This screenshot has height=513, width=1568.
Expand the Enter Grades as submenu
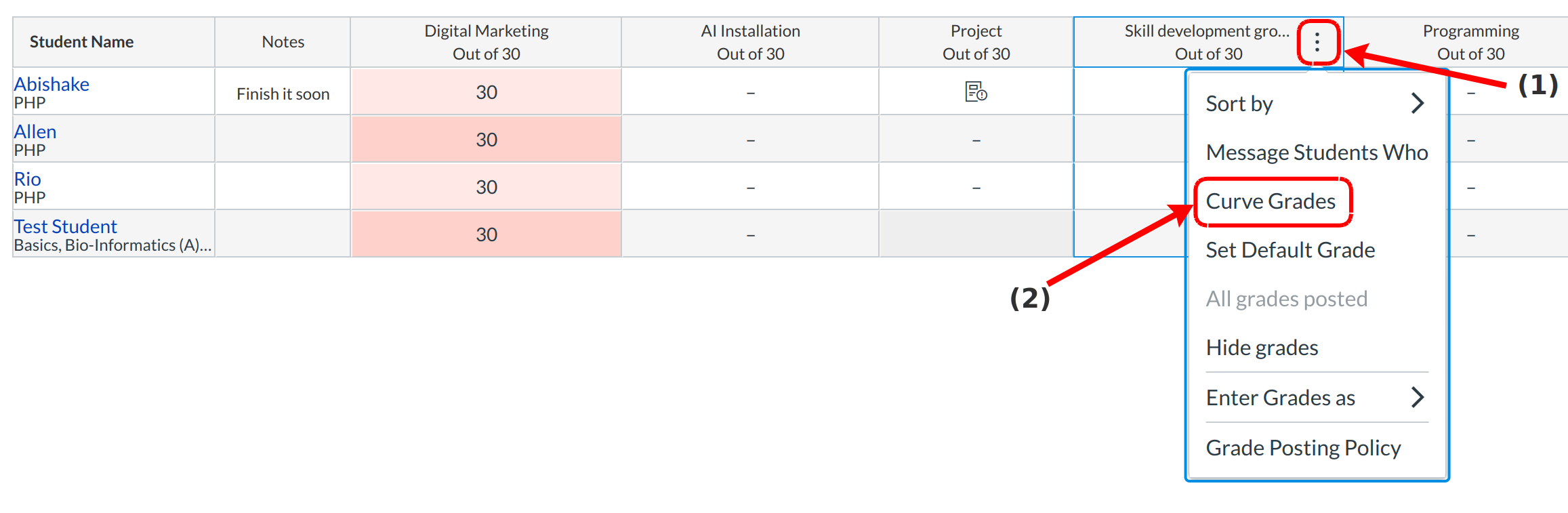tap(1316, 398)
